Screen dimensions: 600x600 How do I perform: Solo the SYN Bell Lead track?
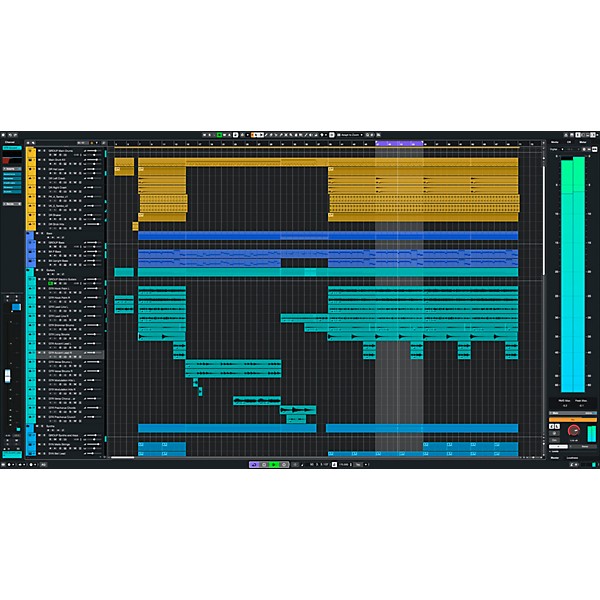click(x=44, y=454)
